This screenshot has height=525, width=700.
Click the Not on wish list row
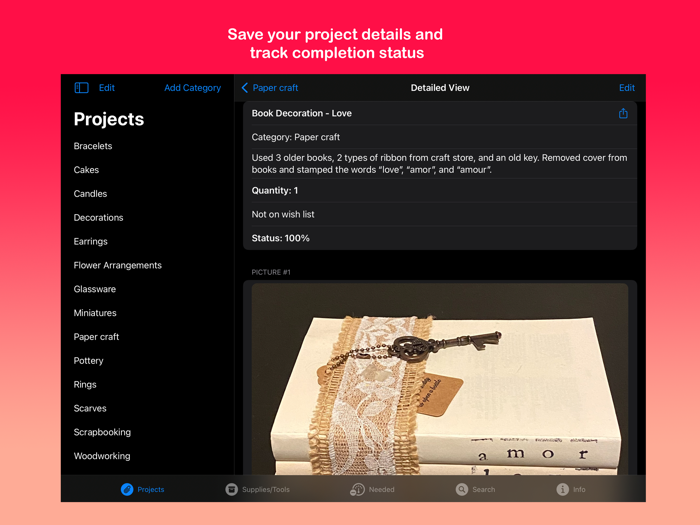coord(440,214)
